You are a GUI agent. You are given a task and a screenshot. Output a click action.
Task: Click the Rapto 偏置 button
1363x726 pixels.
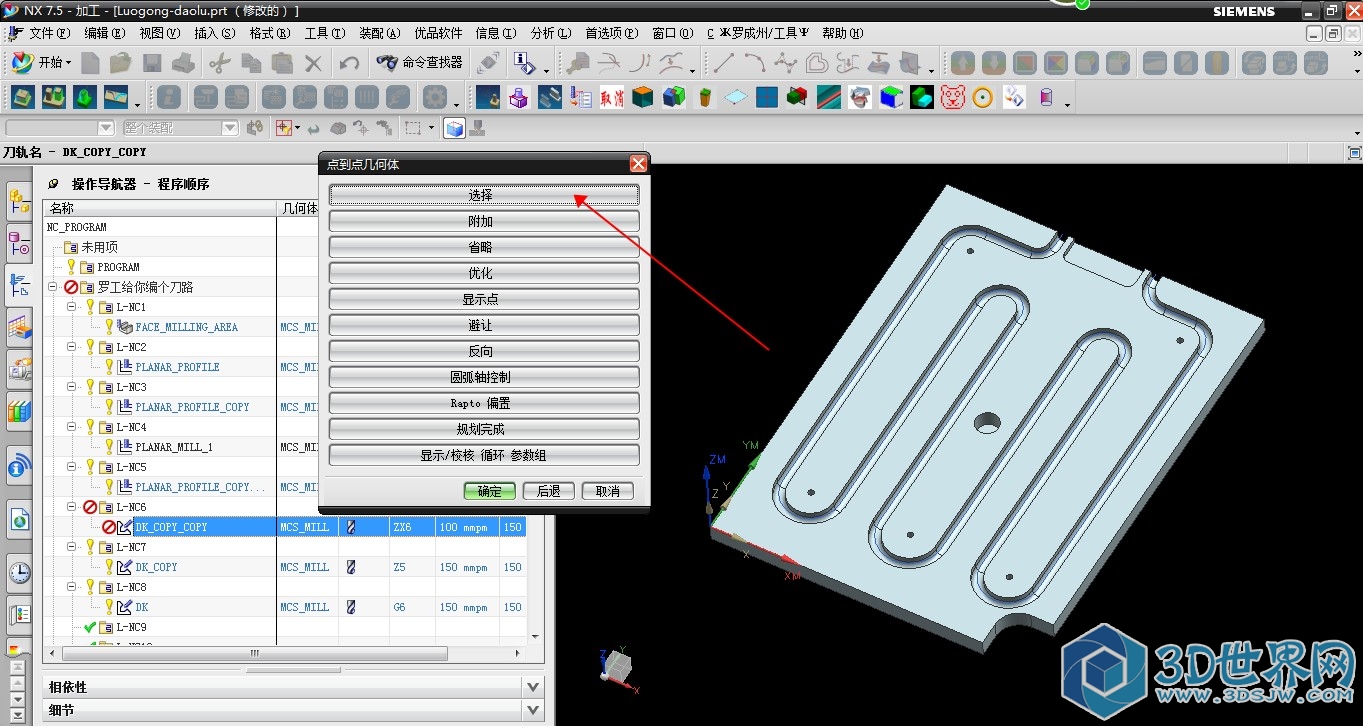tap(484, 403)
